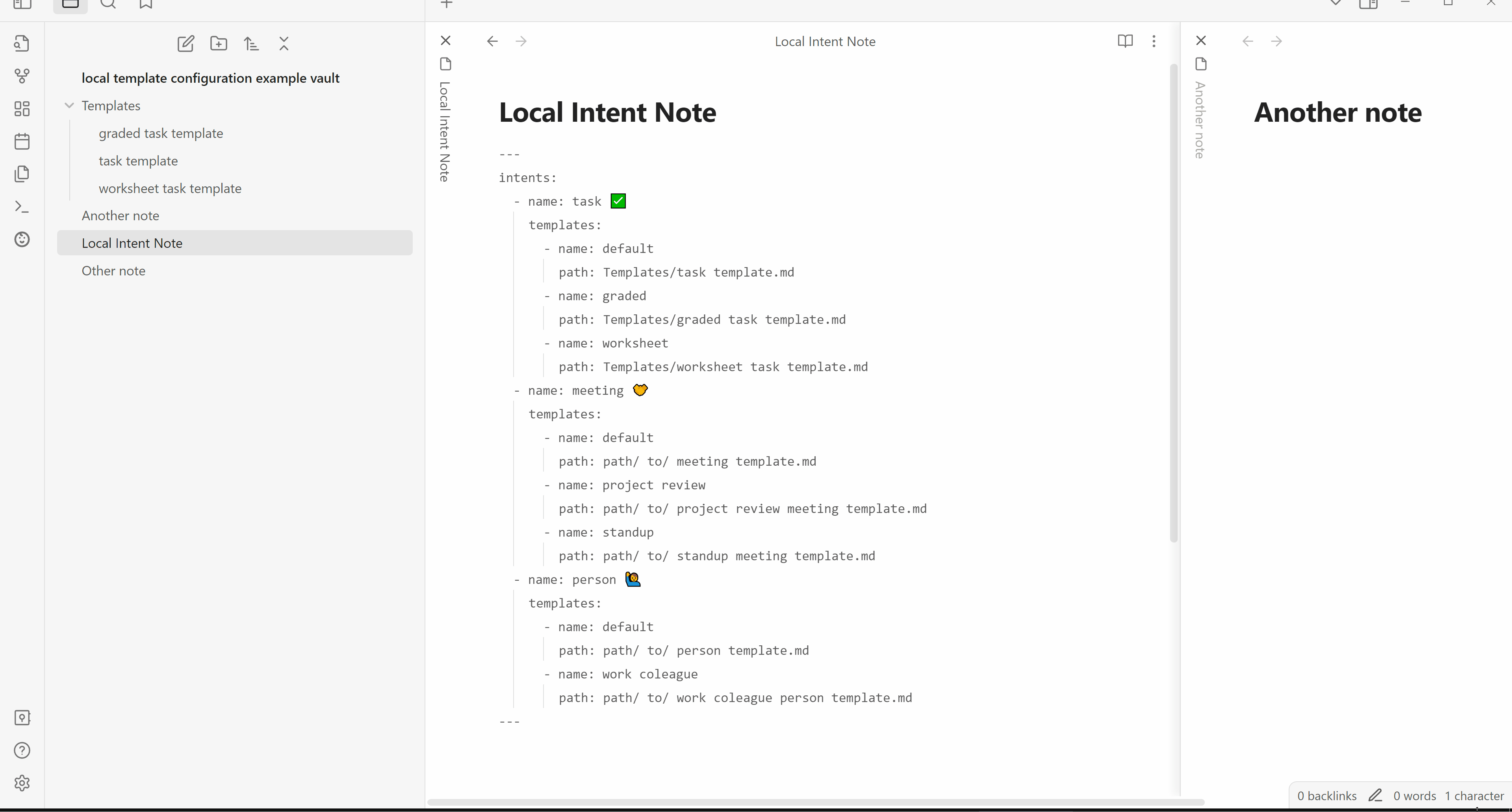Open today's daily note calendar icon
This screenshot has height=812, width=1512.
pos(22,141)
